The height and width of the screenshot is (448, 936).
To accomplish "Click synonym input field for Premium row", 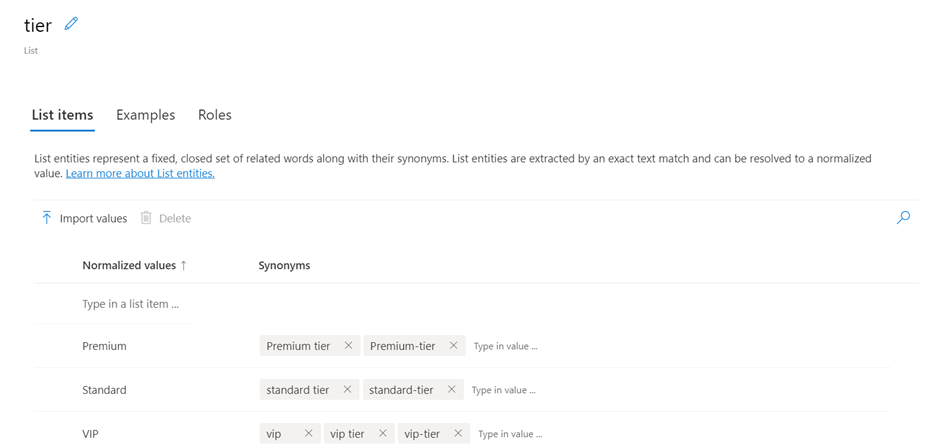I will pyautogui.click(x=506, y=347).
